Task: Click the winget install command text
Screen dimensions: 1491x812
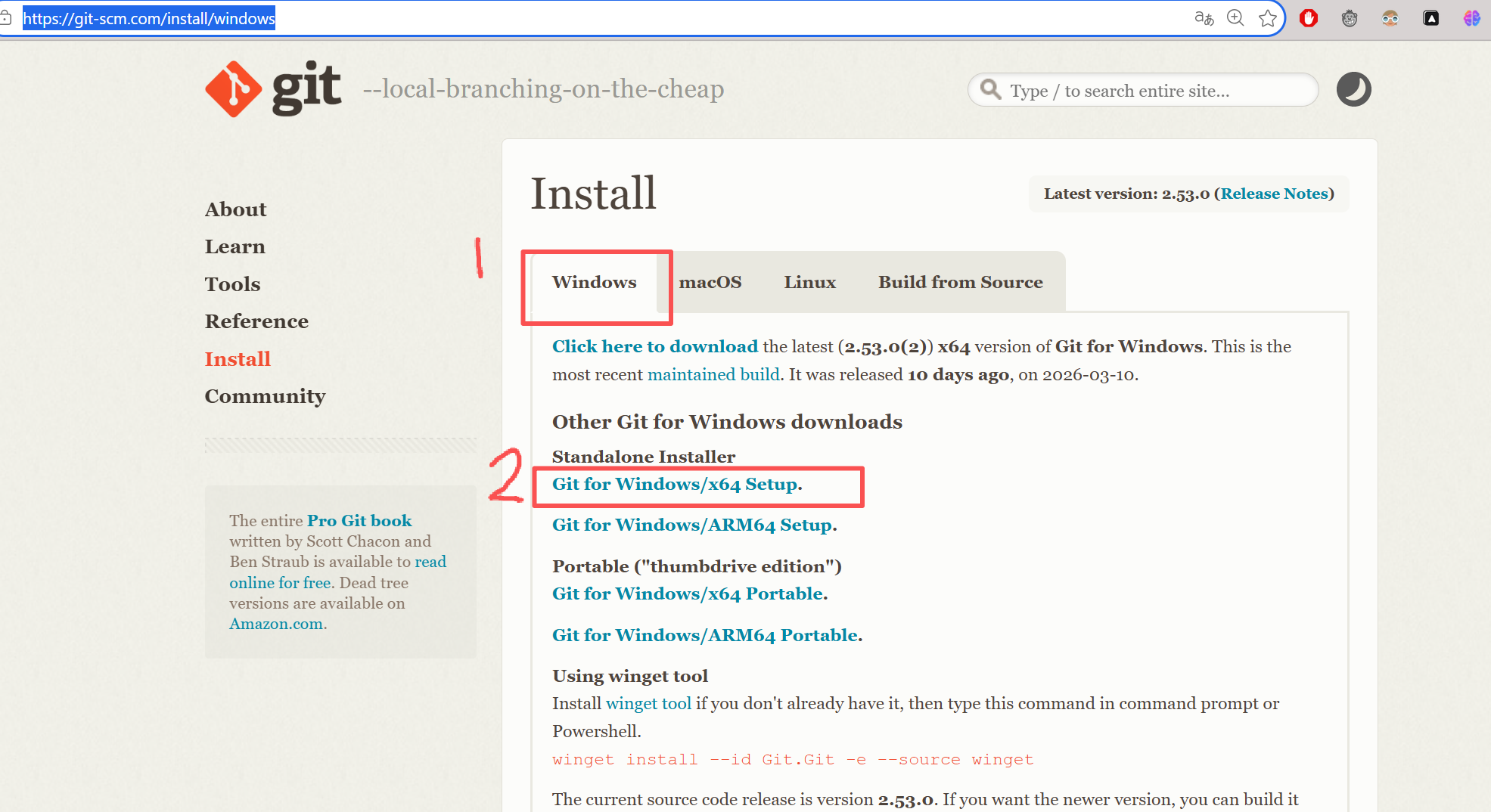Action: pyautogui.click(x=793, y=759)
